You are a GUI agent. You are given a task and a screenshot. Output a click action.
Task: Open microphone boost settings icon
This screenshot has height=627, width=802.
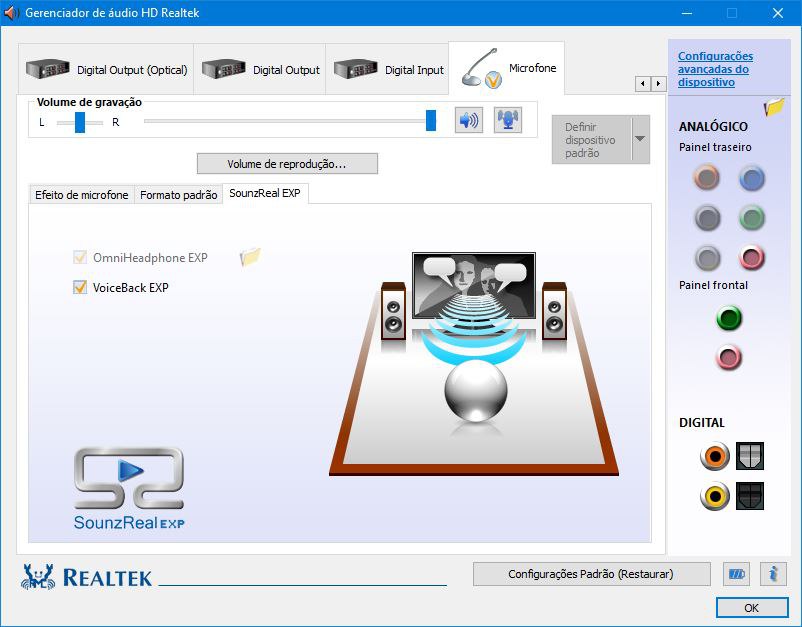click(508, 120)
